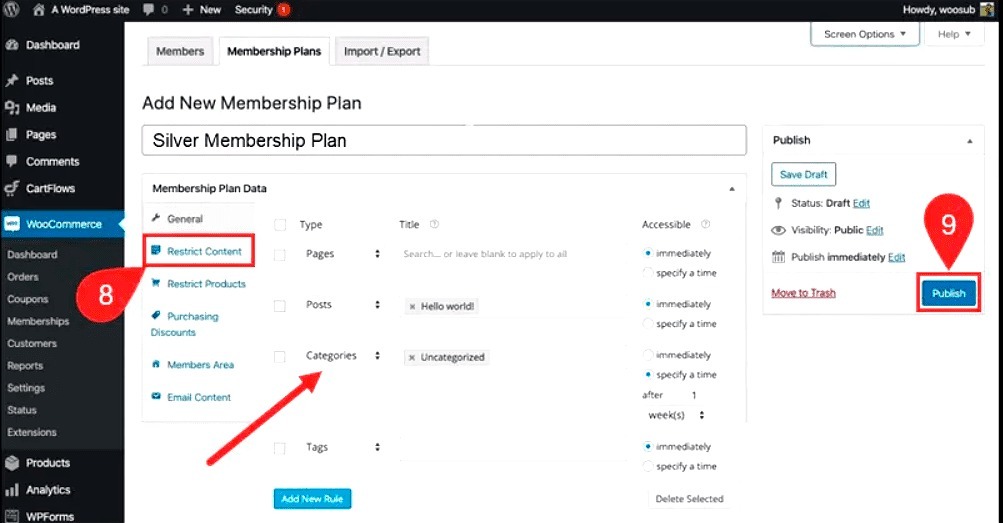
Task: Click the help icon beside Title column
Action: (x=434, y=224)
